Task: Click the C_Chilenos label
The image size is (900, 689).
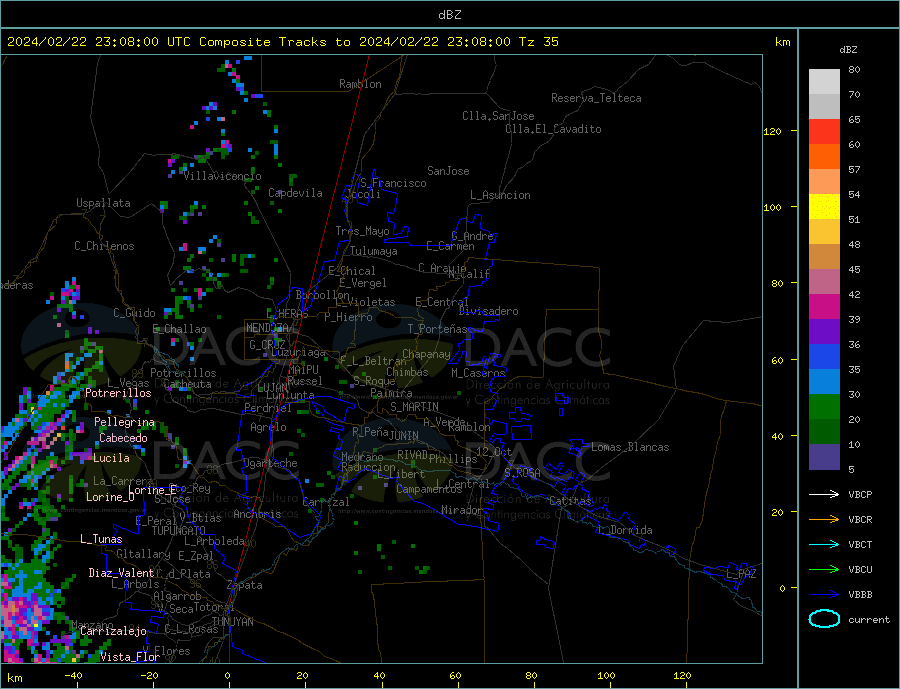Action: coord(104,246)
